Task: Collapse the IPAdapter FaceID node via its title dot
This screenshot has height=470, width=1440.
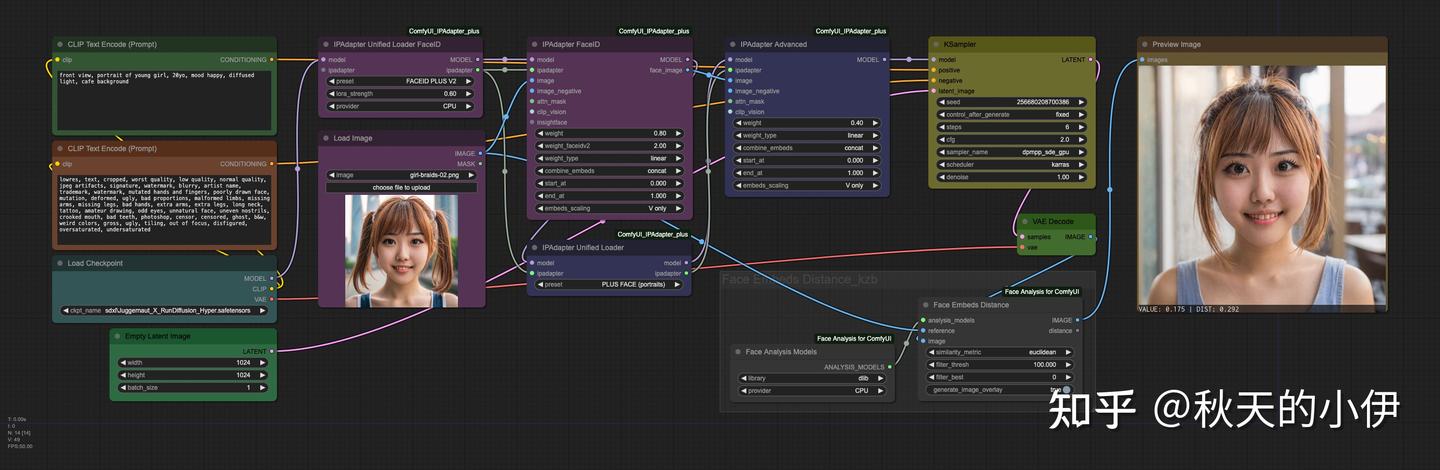Action: 534,44
